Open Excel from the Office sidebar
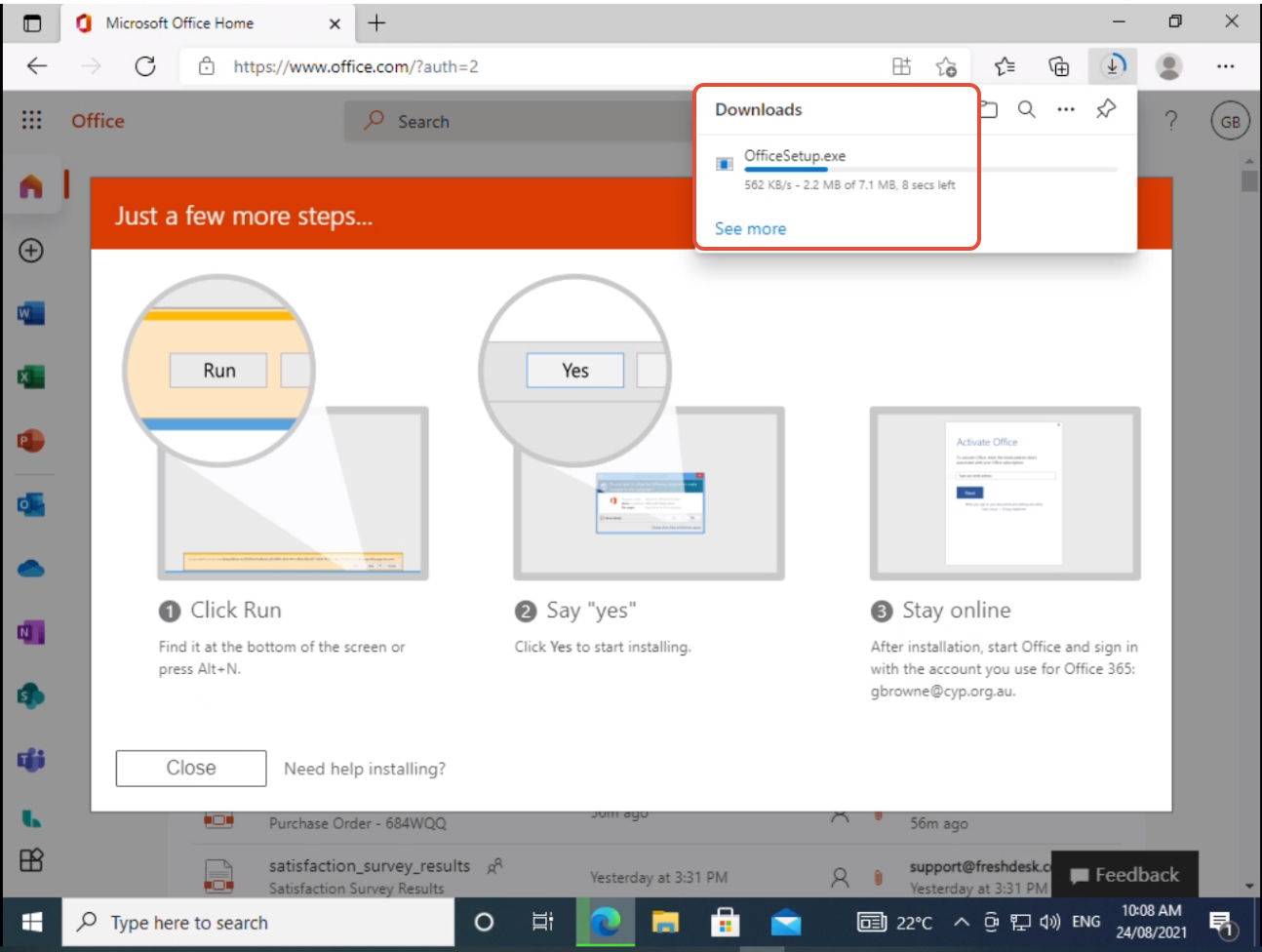This screenshot has width=1262, height=952. [x=31, y=377]
